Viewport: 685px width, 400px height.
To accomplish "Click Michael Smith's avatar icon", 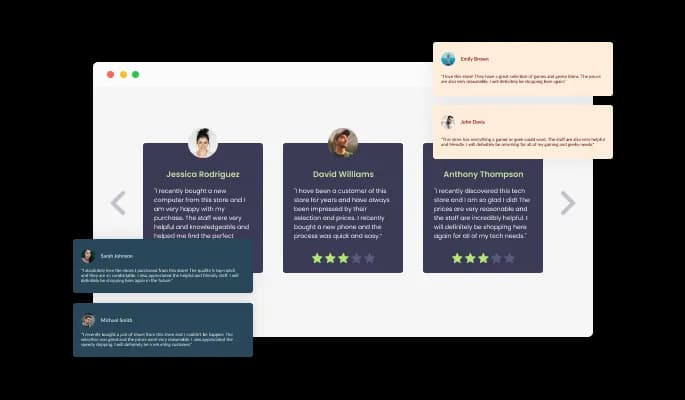I will click(88, 320).
